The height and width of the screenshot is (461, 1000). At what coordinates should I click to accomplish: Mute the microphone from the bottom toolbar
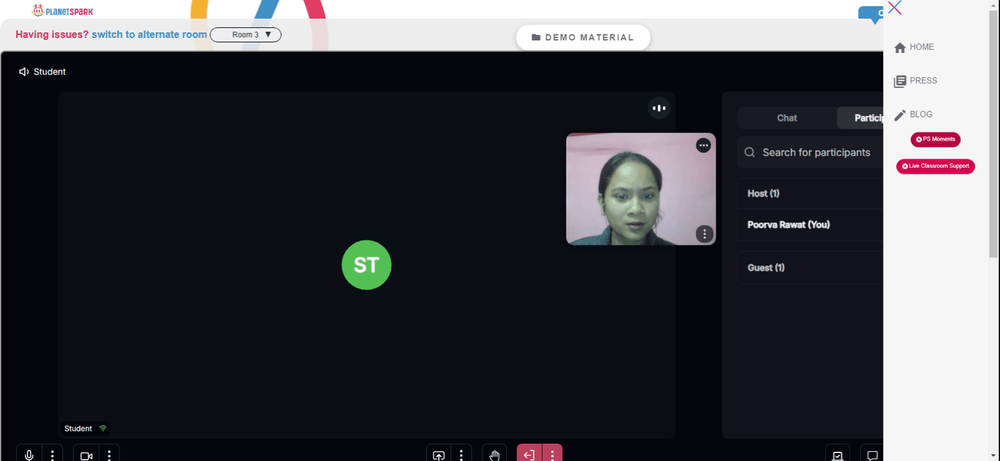tap(29, 455)
